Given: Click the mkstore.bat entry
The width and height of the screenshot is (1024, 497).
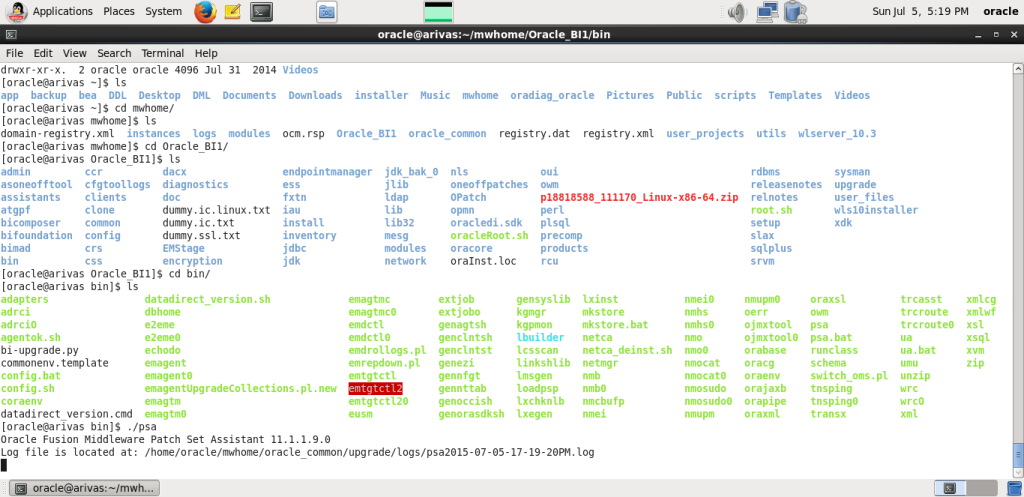Looking at the screenshot, I should (615, 325).
